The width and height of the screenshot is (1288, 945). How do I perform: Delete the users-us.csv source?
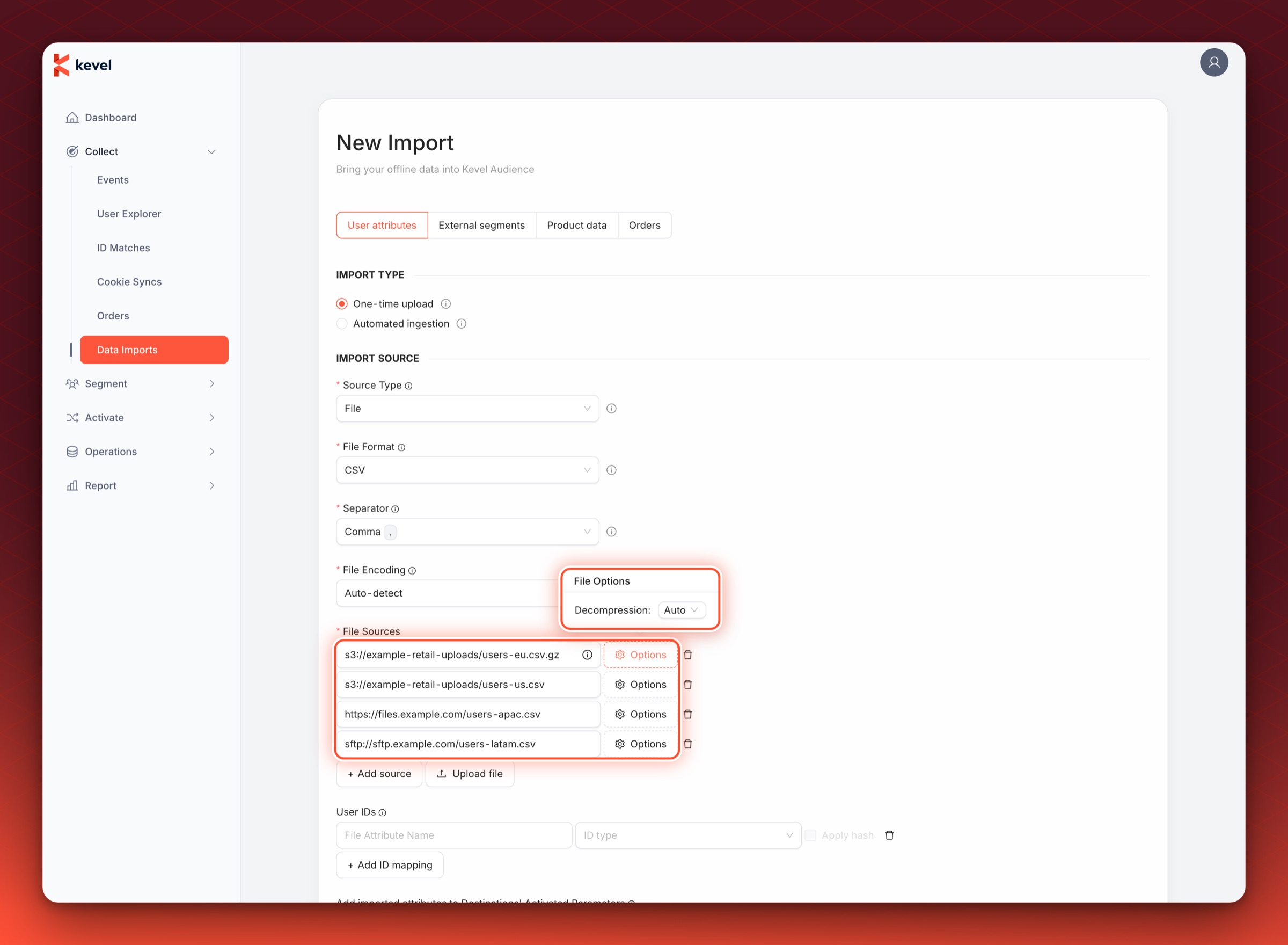pos(687,685)
